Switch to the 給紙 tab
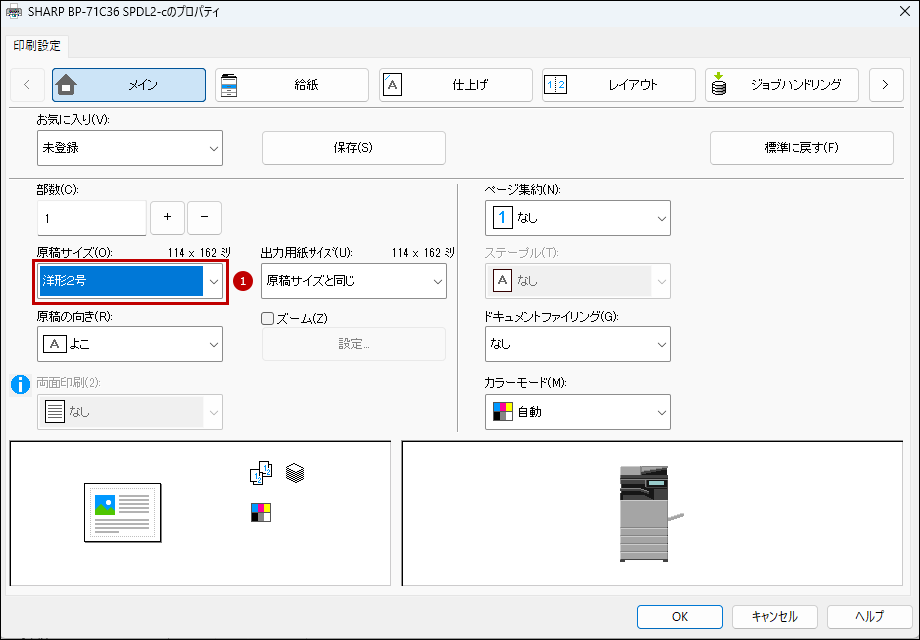The width and height of the screenshot is (920, 640). pyautogui.click(x=292, y=85)
